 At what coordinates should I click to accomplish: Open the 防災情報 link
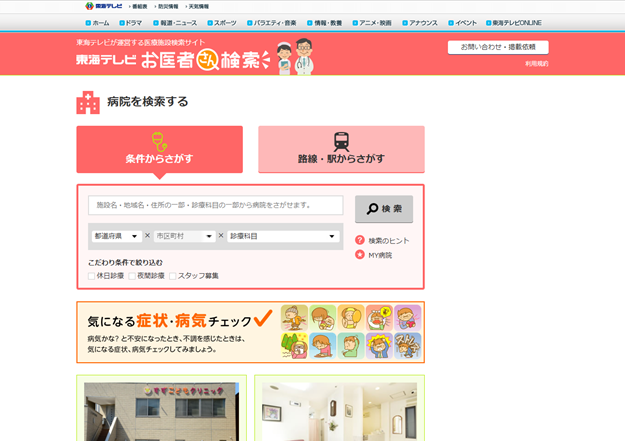[167, 6]
